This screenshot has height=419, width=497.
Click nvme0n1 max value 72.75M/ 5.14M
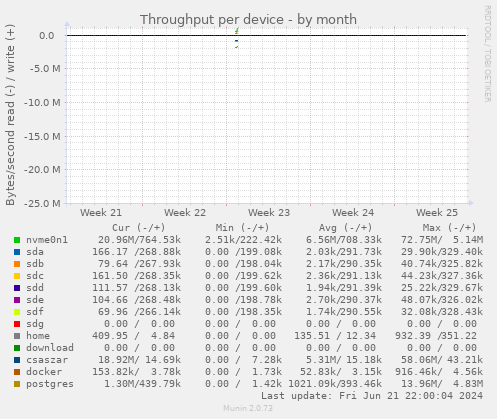pos(442,240)
